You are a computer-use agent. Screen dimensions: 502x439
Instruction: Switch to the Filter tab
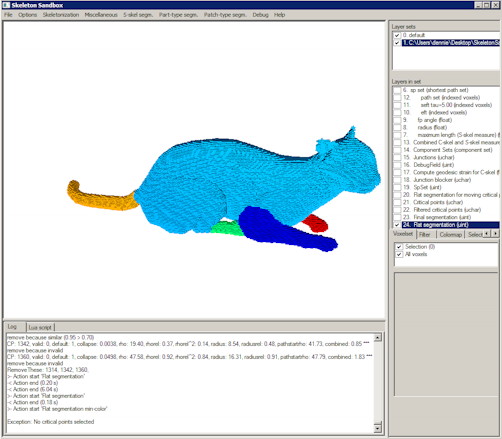pyautogui.click(x=424, y=235)
